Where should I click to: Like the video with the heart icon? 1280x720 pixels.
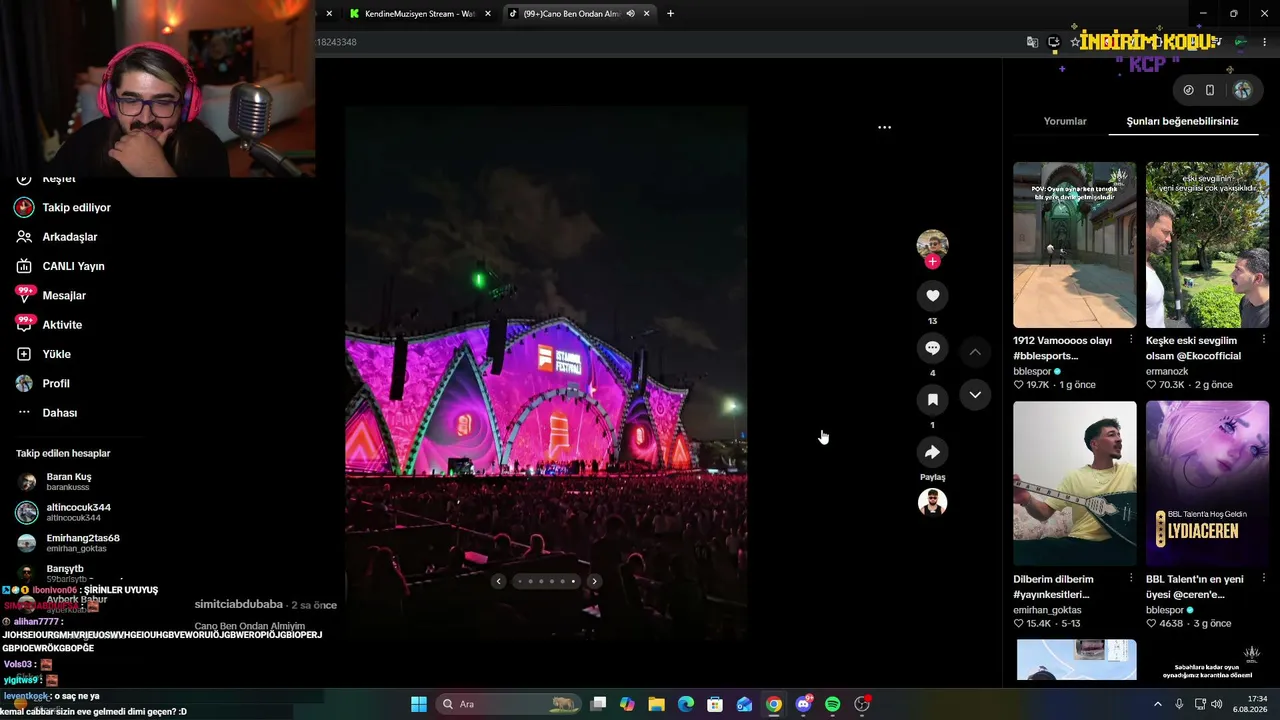pos(932,295)
